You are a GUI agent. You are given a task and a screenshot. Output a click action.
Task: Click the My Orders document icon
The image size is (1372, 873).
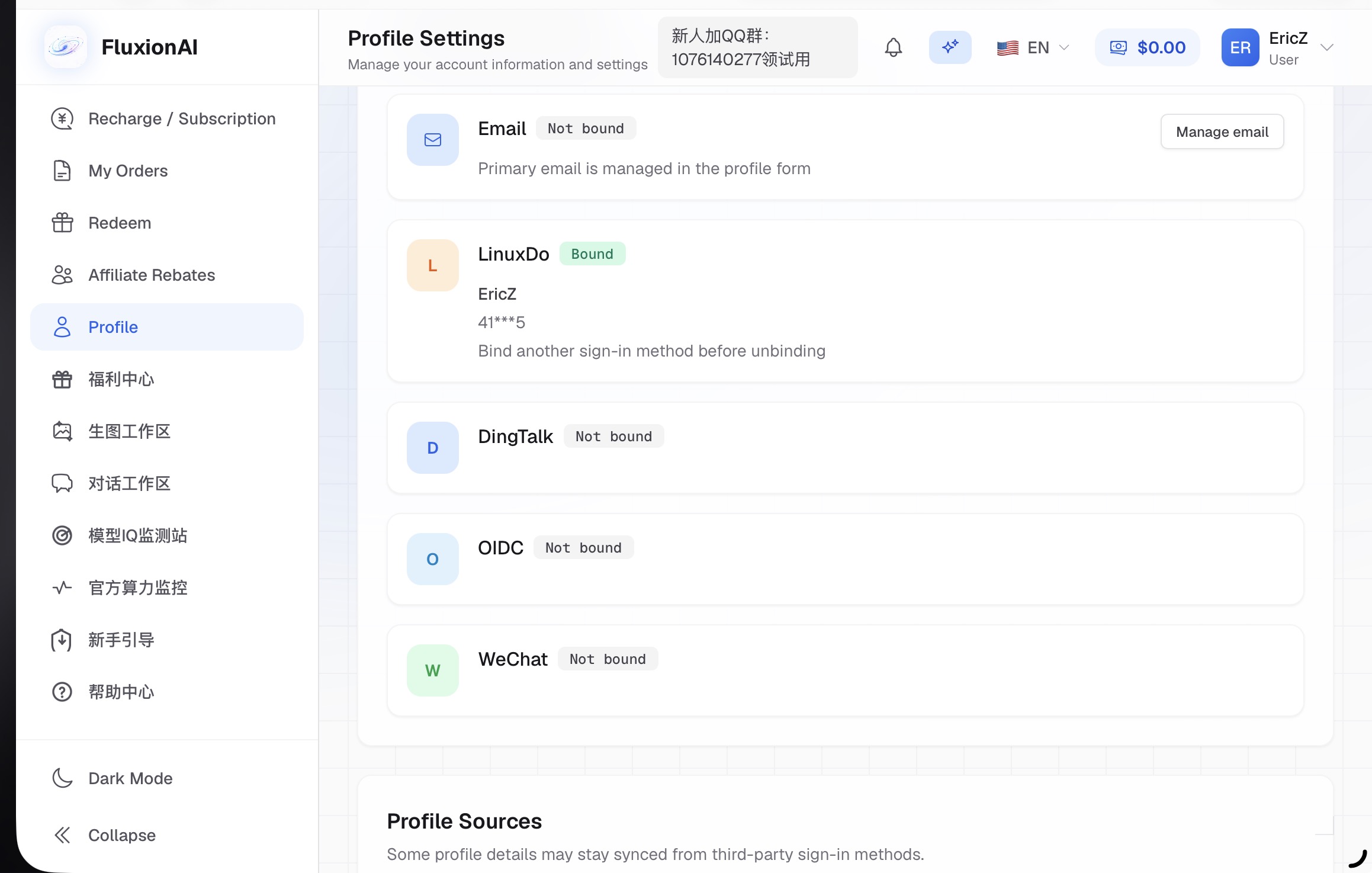tap(62, 171)
